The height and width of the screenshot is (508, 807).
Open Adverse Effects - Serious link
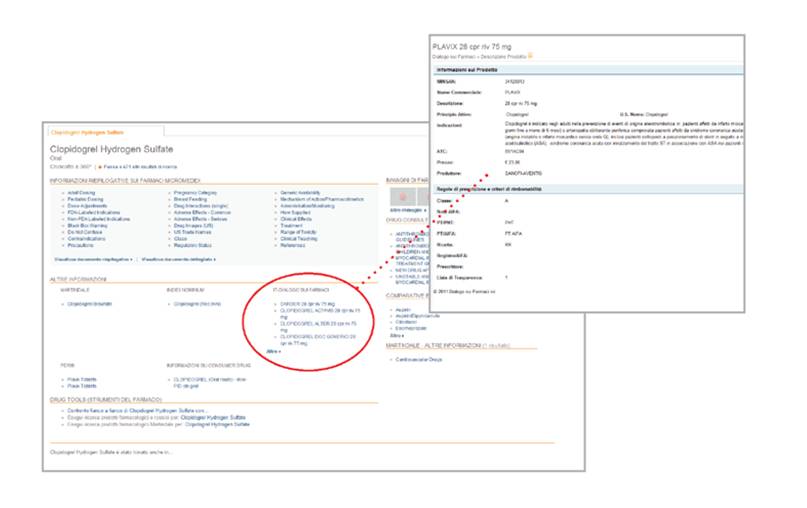(200, 219)
